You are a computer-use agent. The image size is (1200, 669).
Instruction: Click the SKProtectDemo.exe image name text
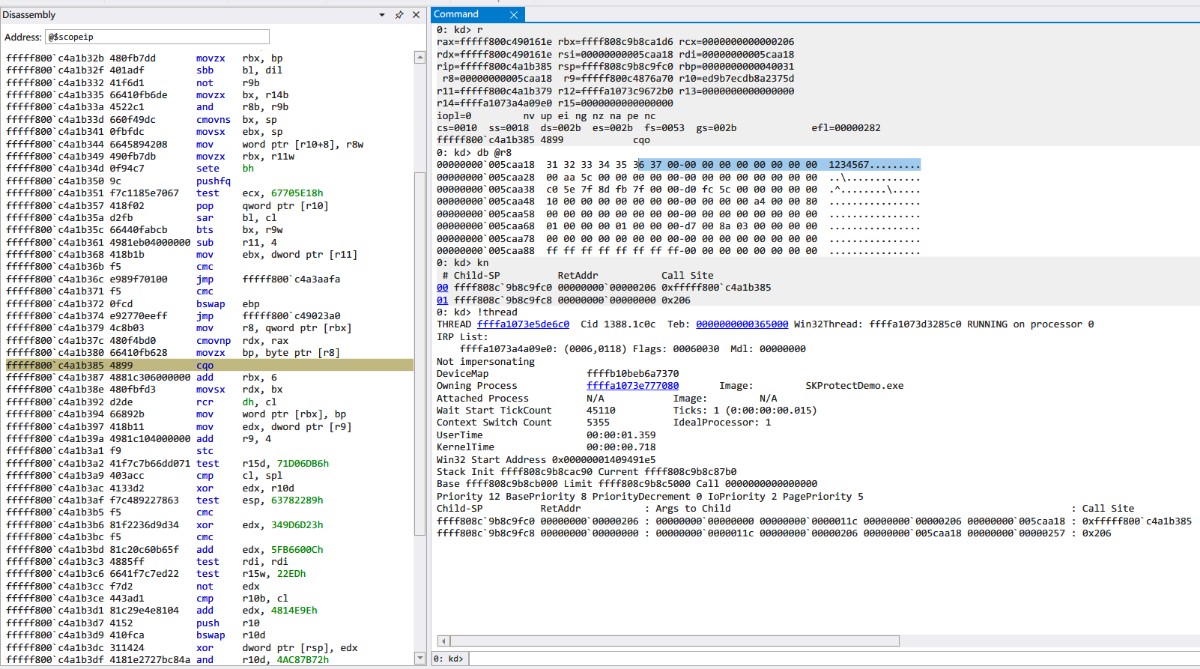[x=853, y=385]
